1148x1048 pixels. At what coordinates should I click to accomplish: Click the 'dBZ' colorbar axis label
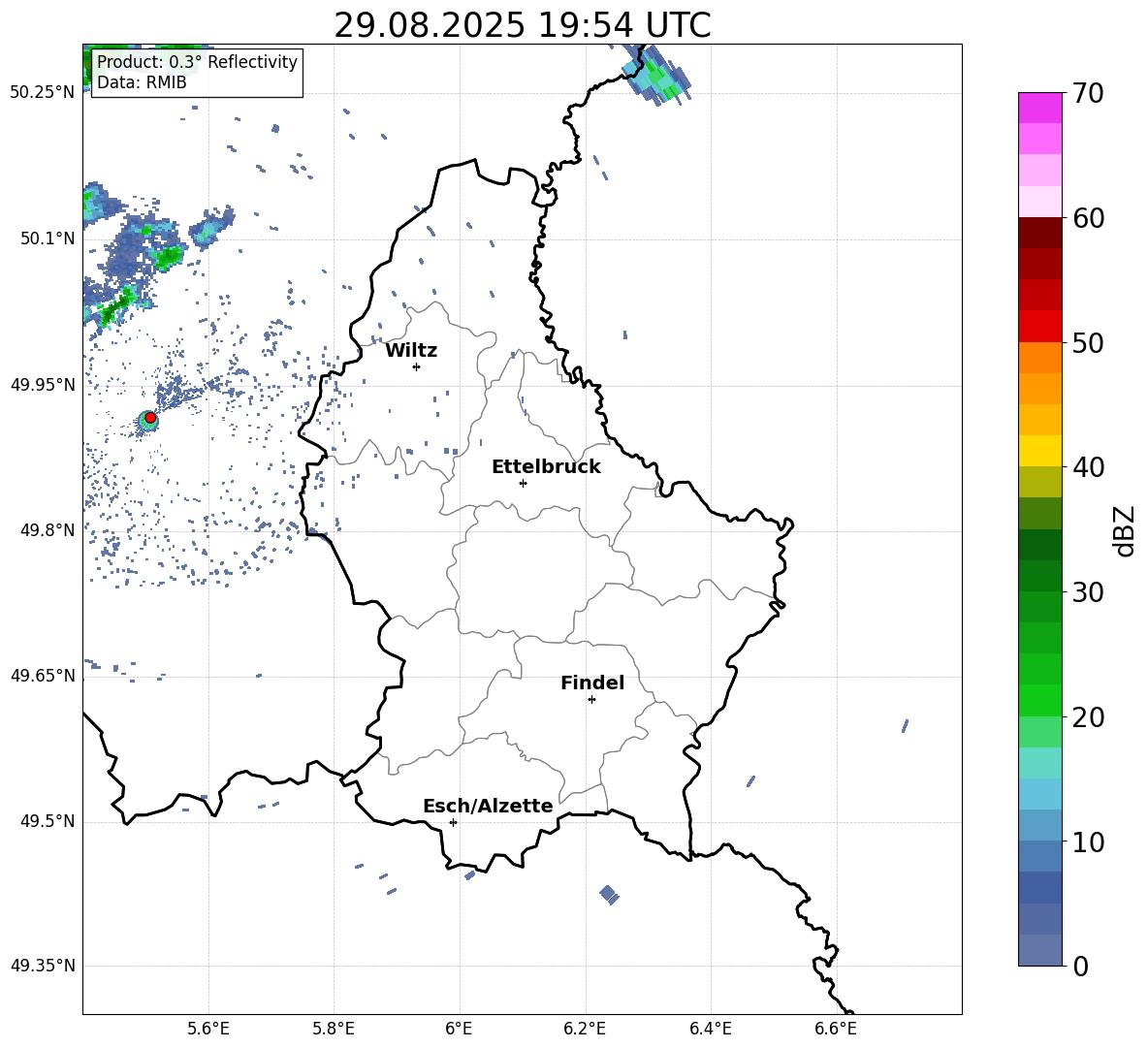(x=1126, y=530)
